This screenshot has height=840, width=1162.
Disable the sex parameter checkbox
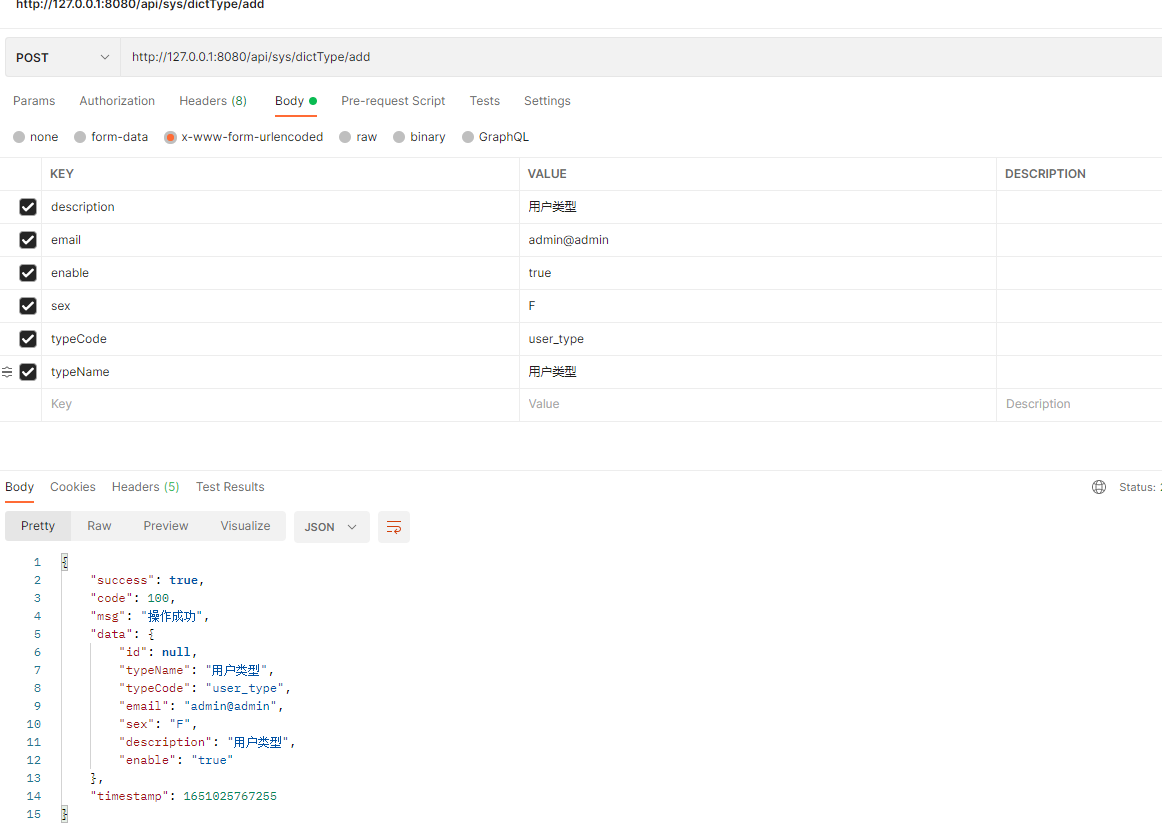point(28,306)
